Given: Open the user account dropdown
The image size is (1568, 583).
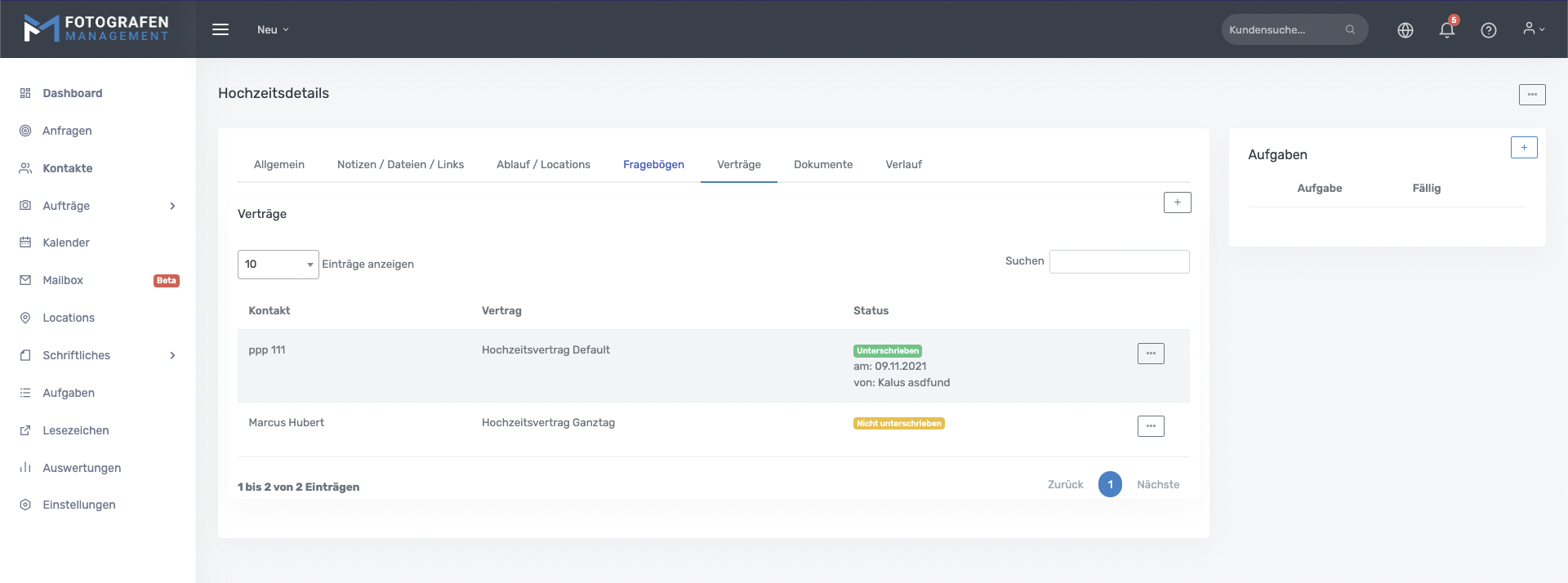Looking at the screenshot, I should pos(1533,29).
